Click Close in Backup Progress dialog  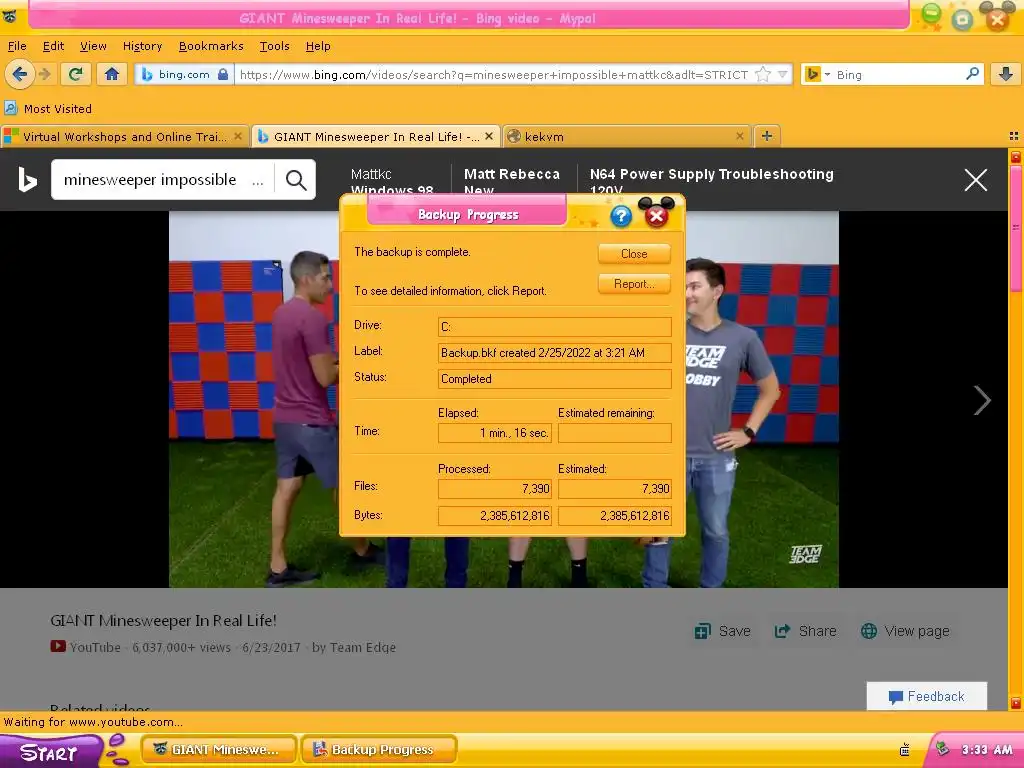(634, 254)
